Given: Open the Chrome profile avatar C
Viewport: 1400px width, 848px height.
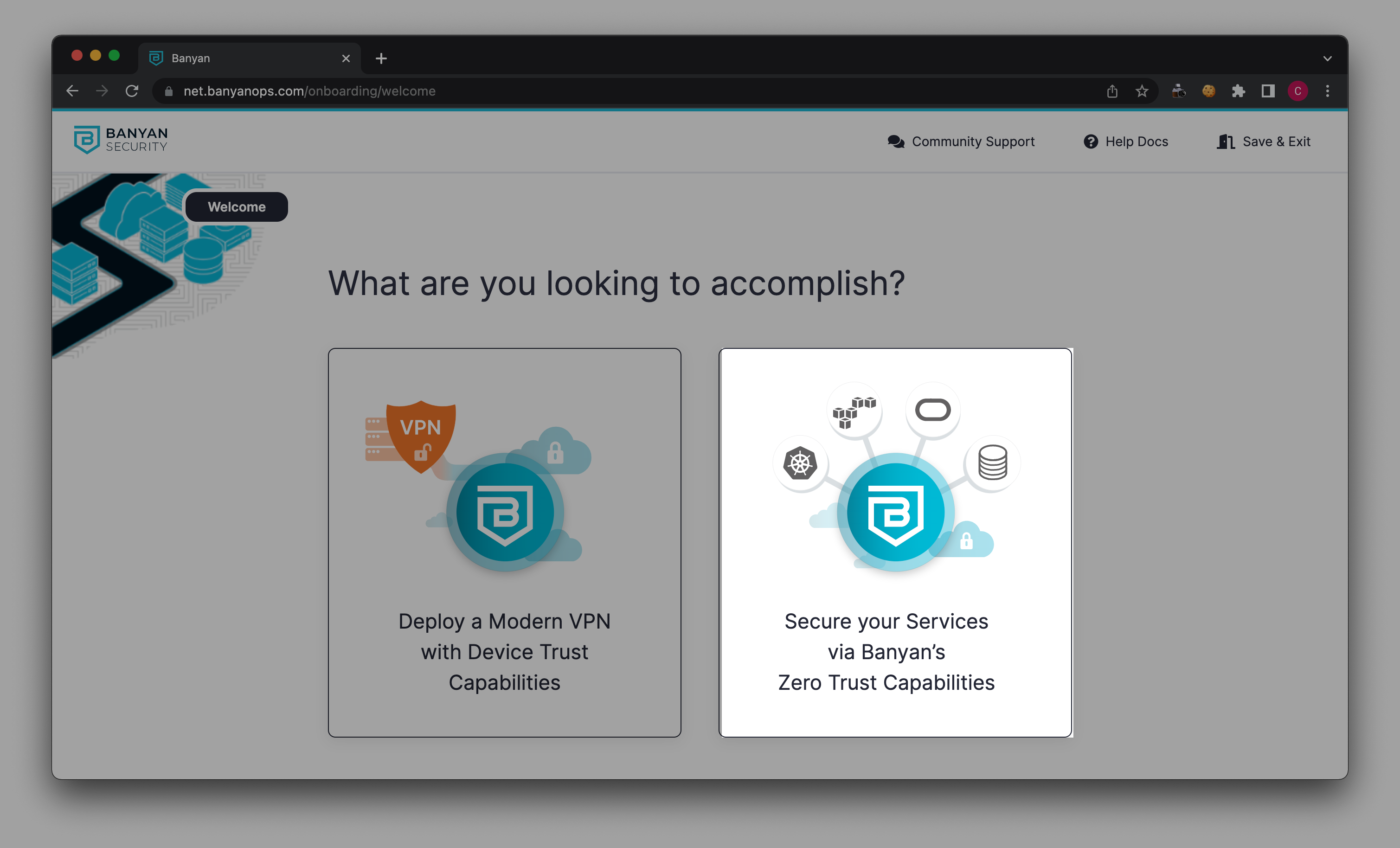Looking at the screenshot, I should point(1298,91).
